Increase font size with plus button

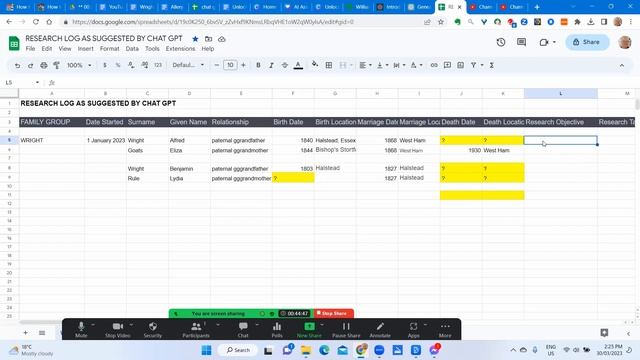(x=243, y=65)
